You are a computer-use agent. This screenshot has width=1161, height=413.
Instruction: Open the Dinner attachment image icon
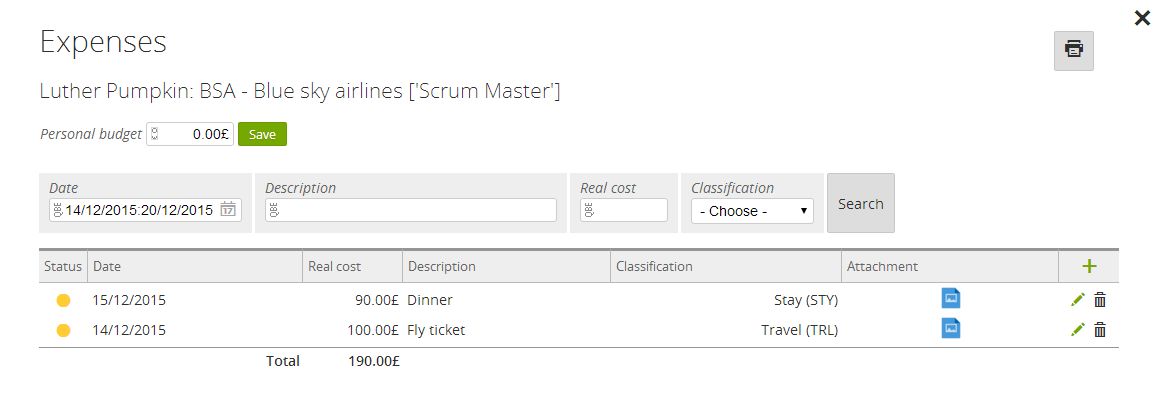951,299
